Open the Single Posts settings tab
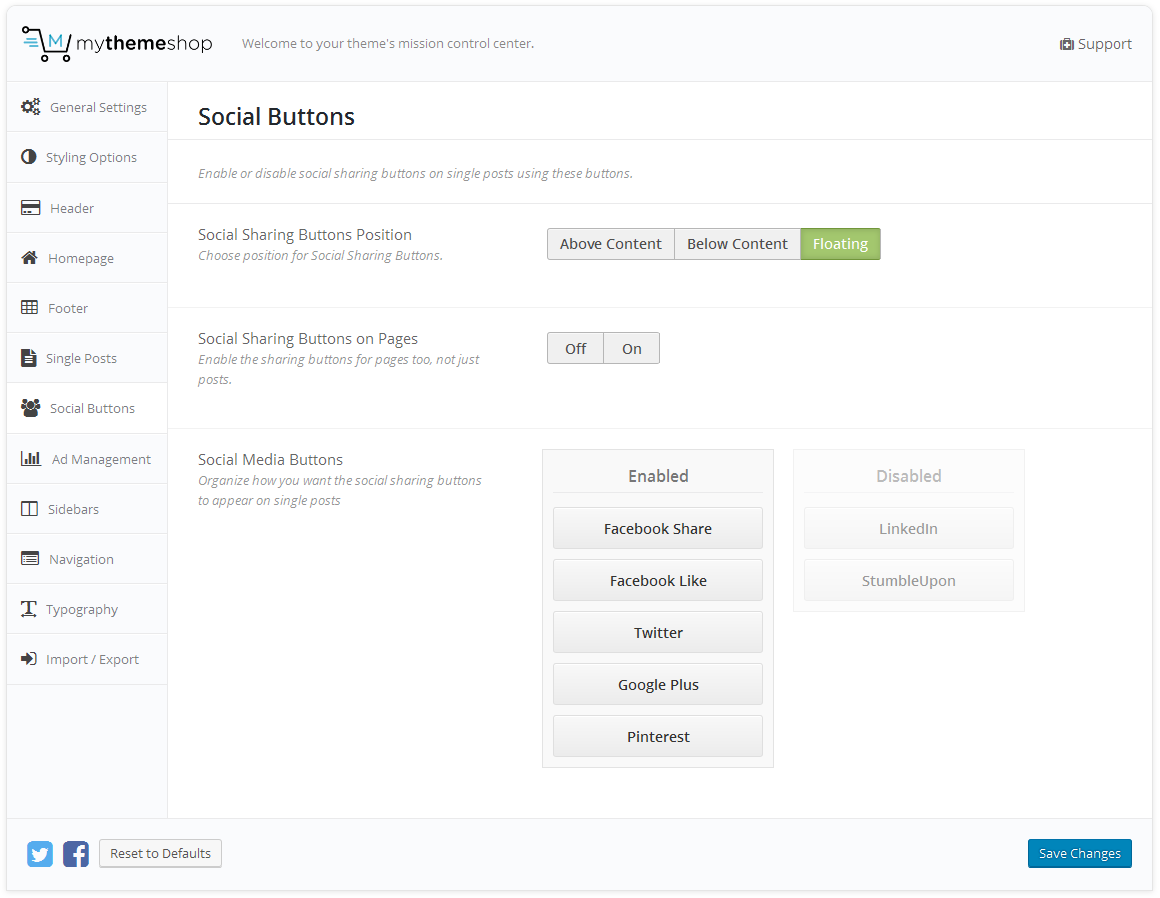 point(81,358)
